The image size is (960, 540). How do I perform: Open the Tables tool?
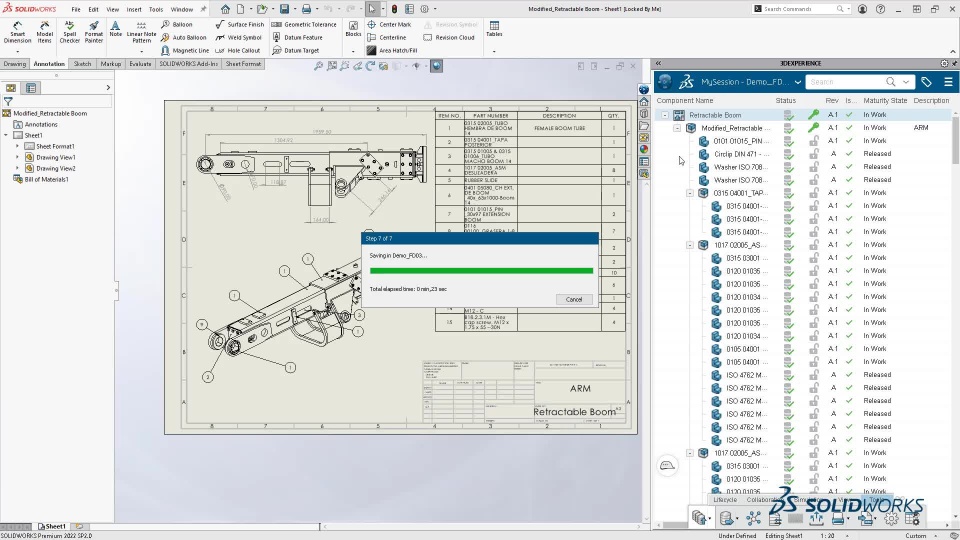[x=494, y=29]
